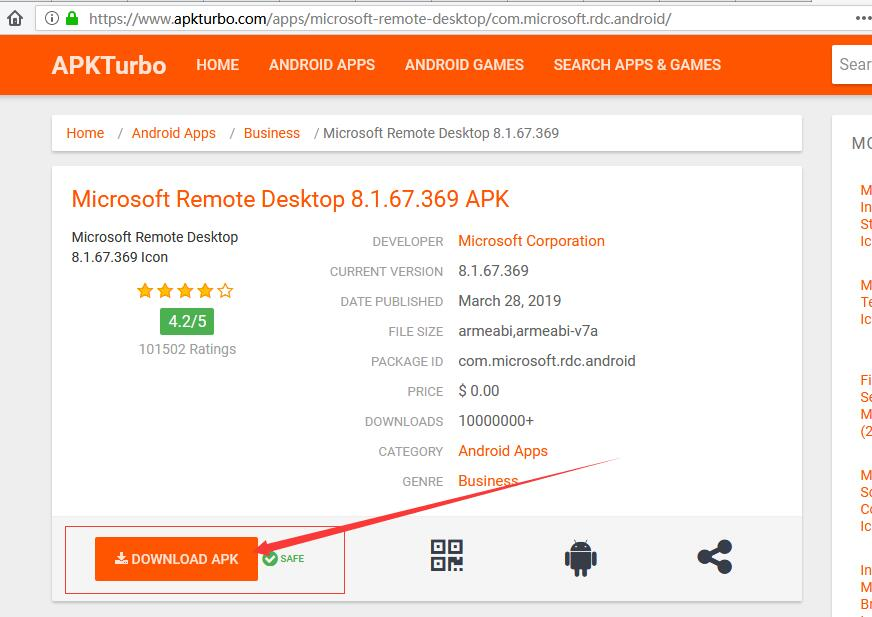Go to Home breadcrumb link
Screen dimensions: 872x617
pos(85,133)
